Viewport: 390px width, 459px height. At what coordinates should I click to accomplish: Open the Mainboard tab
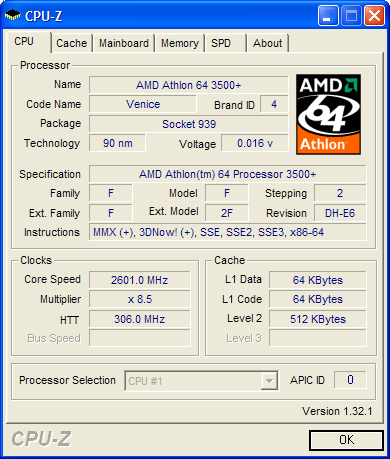coord(124,43)
